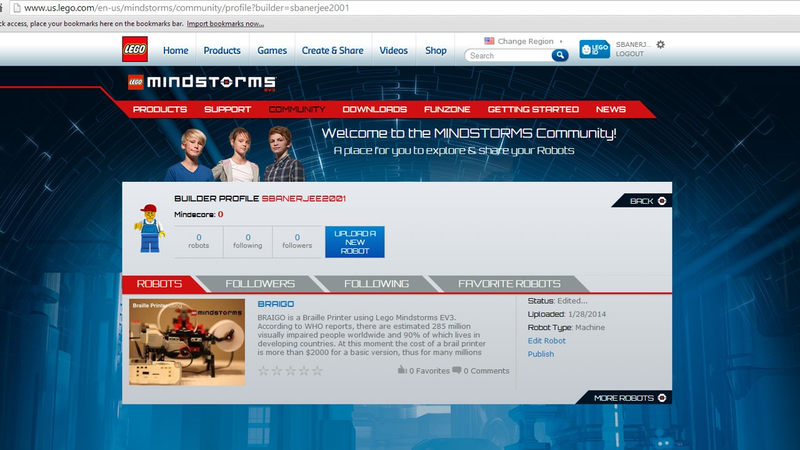
Task: Open Videos menu
Action: [x=393, y=51]
